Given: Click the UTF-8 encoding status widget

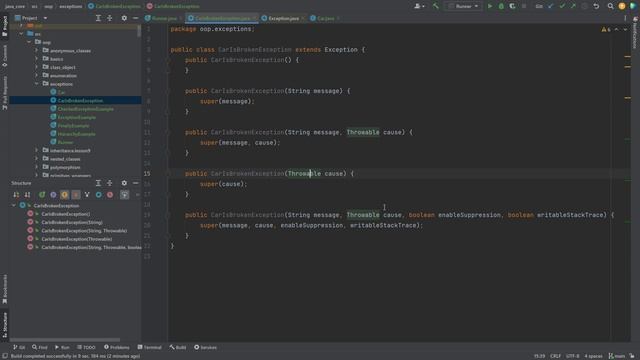Looking at the screenshot, I should [x=573, y=356].
